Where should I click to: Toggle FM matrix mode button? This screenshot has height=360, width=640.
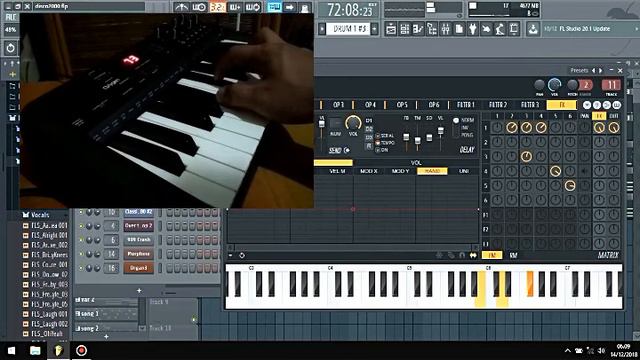pyautogui.click(x=492, y=256)
